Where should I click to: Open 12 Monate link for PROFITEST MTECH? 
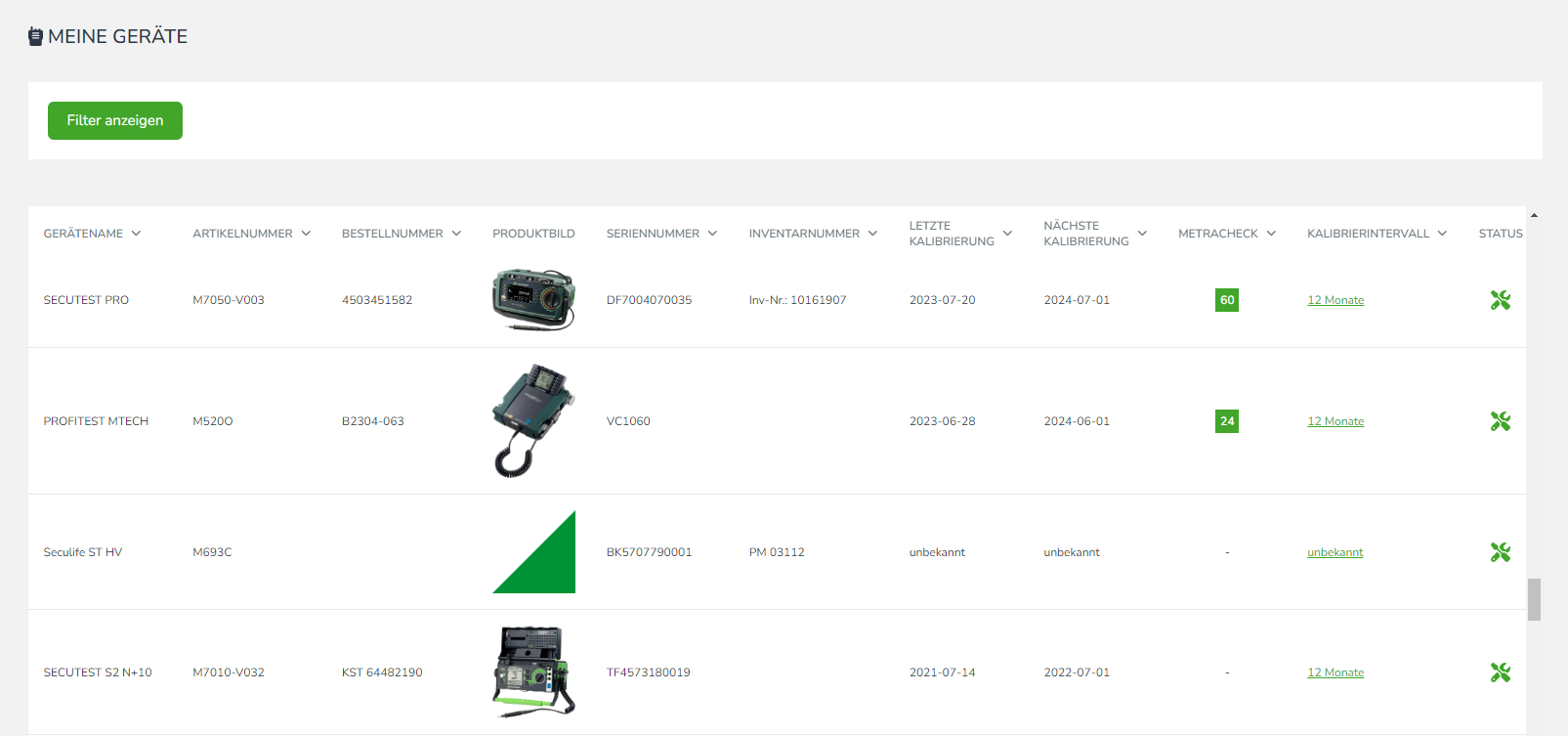(1335, 421)
